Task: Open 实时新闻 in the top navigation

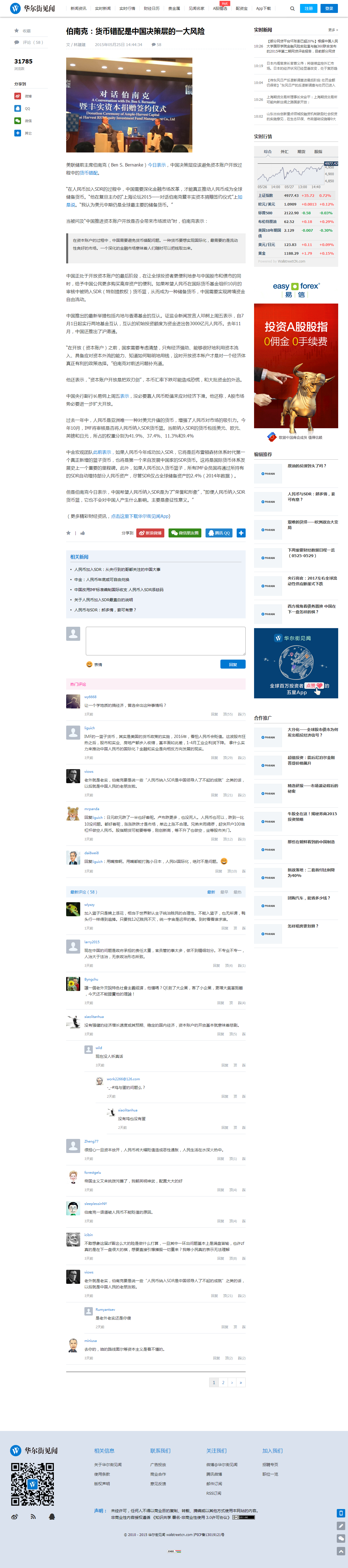Action: 103,8
